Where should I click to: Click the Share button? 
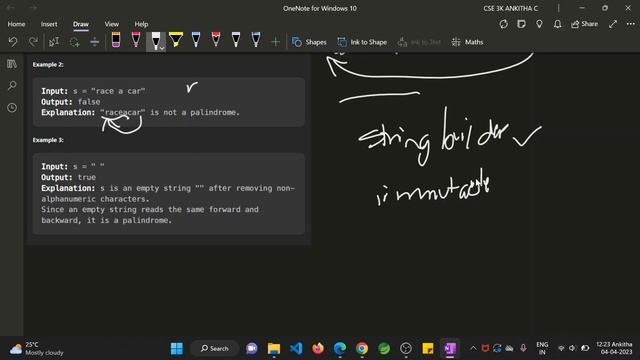pos(584,24)
